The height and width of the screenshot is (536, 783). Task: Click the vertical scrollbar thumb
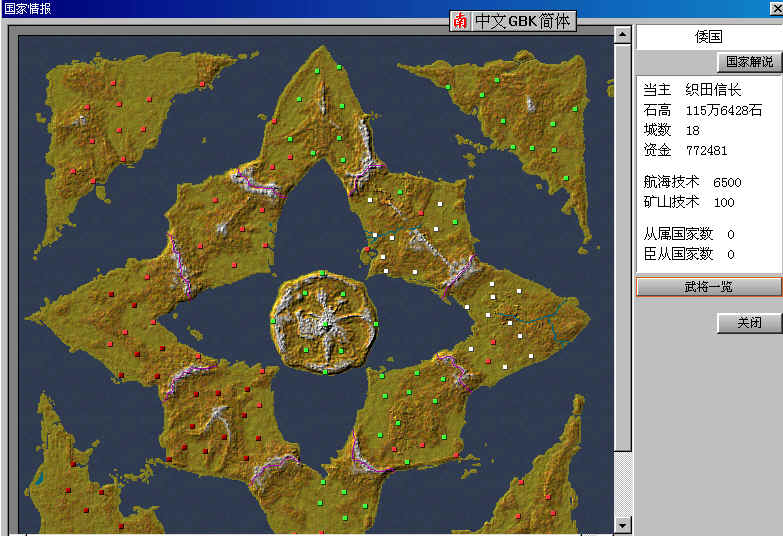pyautogui.click(x=622, y=247)
